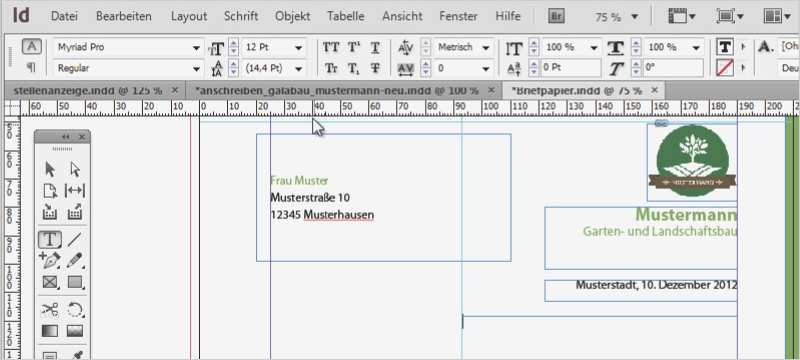Image resolution: width=800 pixels, height=360 pixels.
Task: Open the Hilfe menu
Action: (508, 16)
